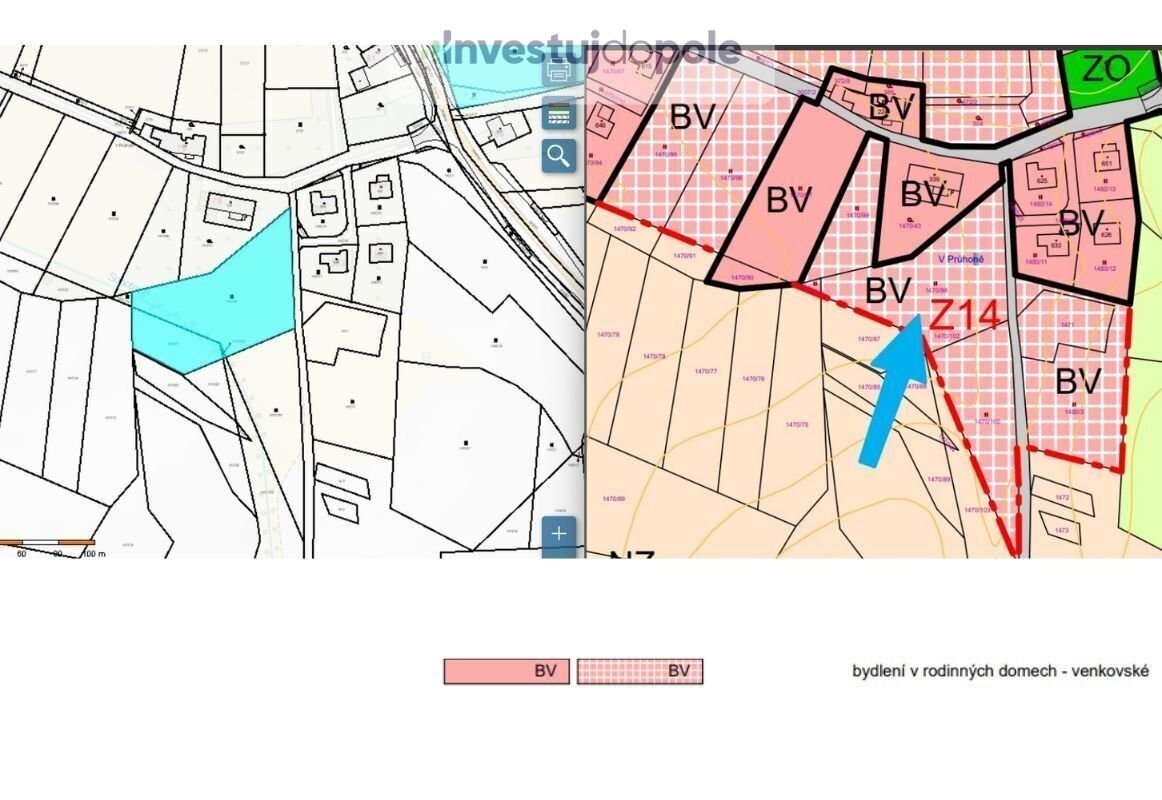Screen dimensions: 1162x800
Task: Open the magnifier search tool
Action: tap(559, 155)
